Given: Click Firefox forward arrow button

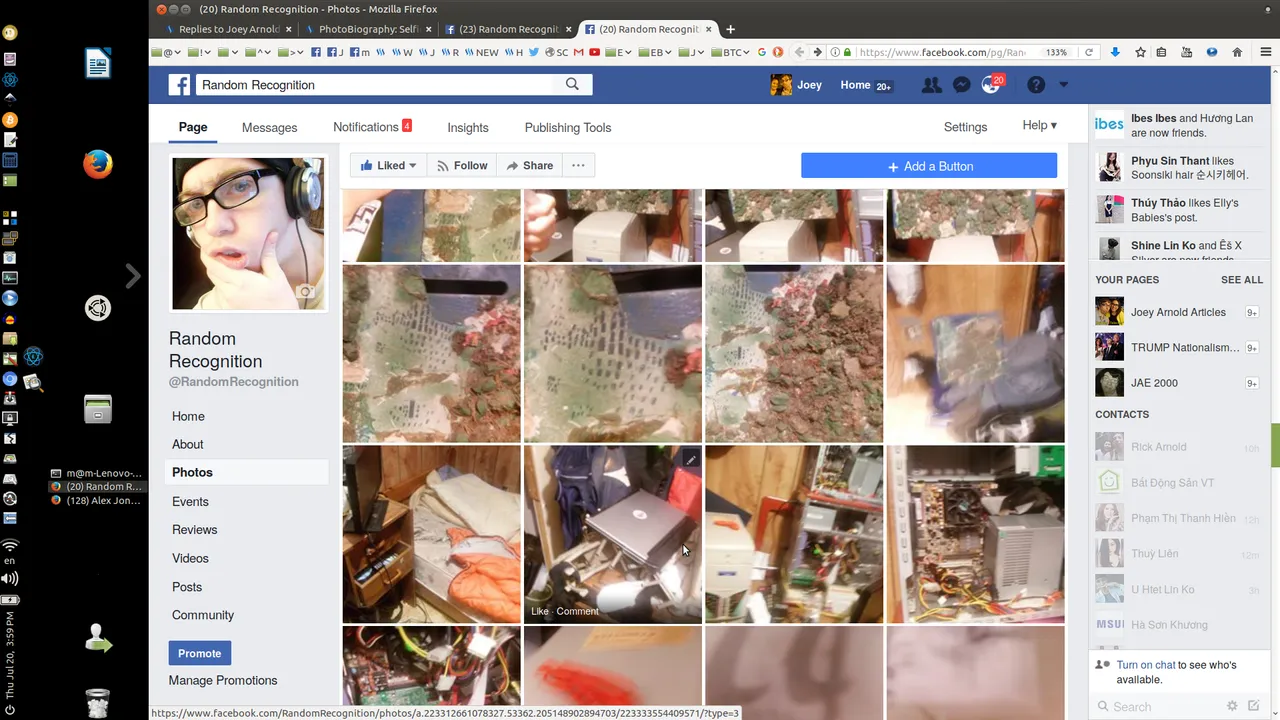Looking at the screenshot, I should click(817, 52).
